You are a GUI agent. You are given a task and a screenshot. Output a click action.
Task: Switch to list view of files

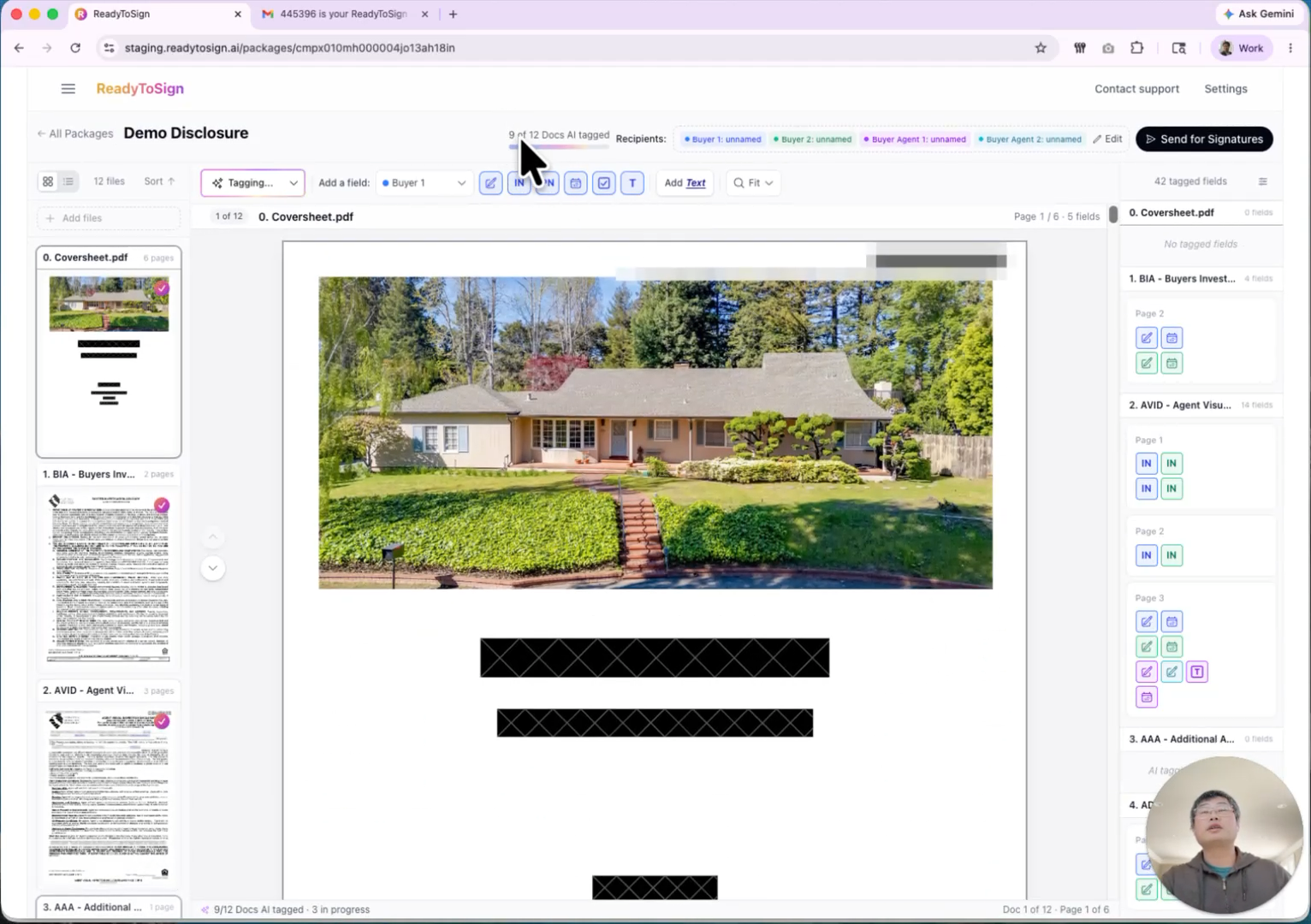click(68, 181)
